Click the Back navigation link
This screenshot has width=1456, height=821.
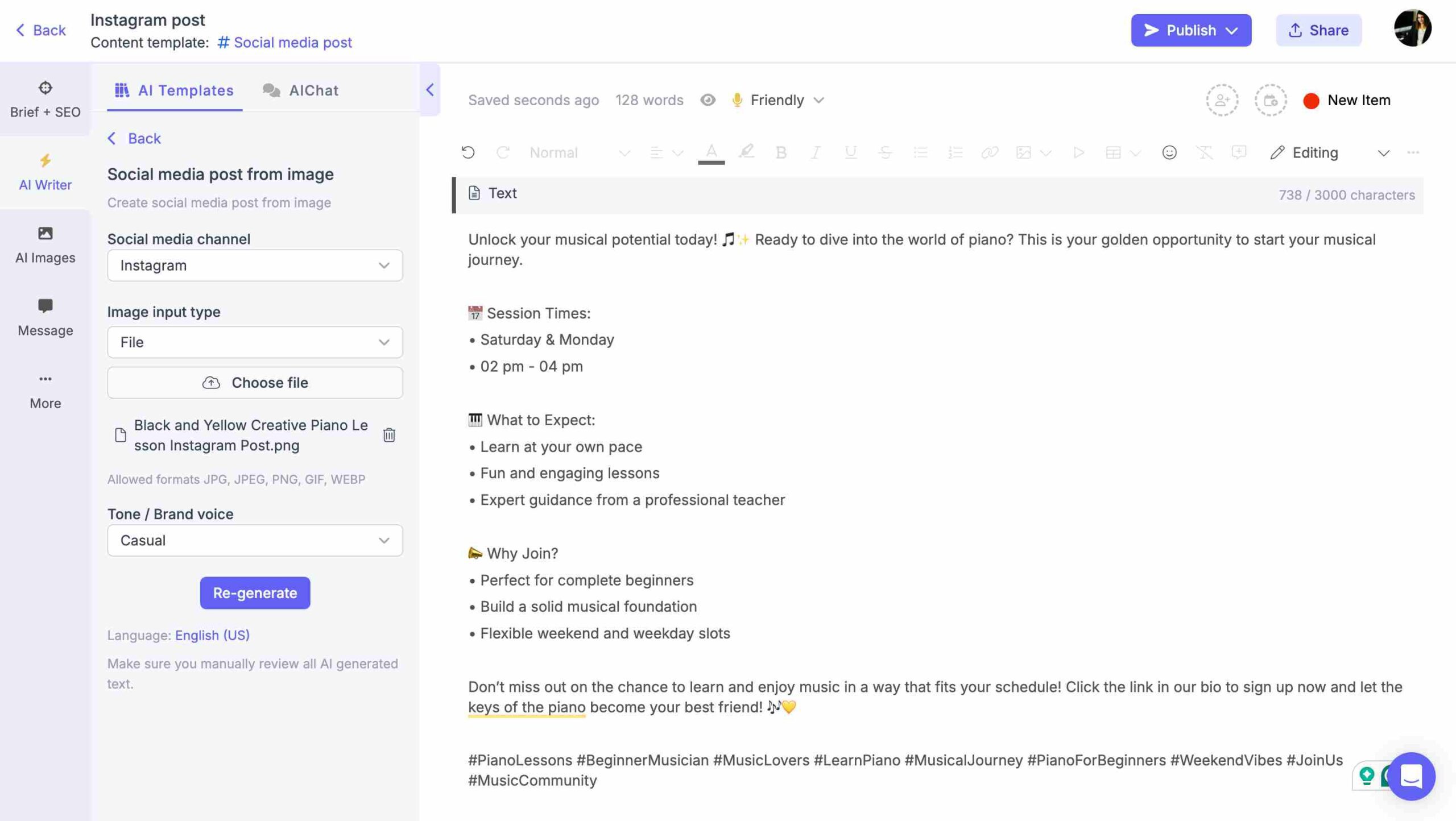40,30
